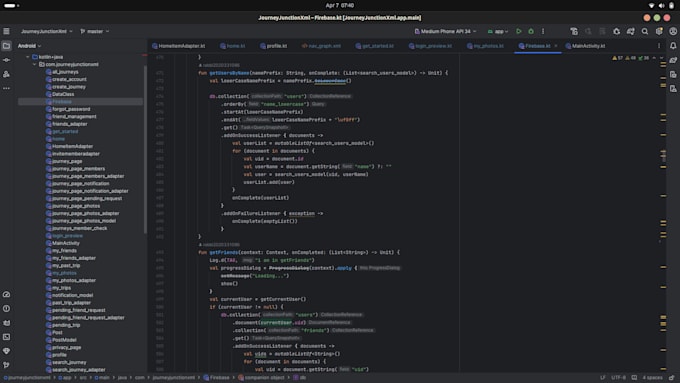This screenshot has height=383, width=680.
Task: Jump to previous highlighted problem arrow
Action: [654, 58]
